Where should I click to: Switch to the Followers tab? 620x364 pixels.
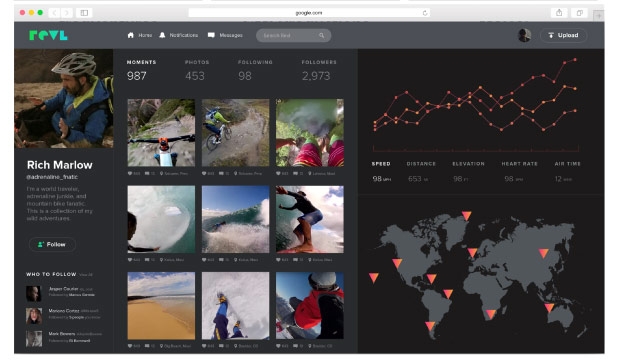(x=319, y=70)
